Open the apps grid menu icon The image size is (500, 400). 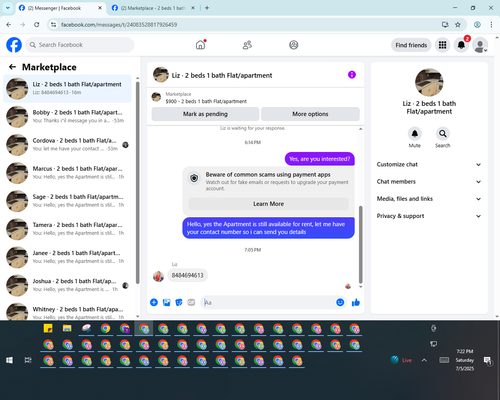442,45
